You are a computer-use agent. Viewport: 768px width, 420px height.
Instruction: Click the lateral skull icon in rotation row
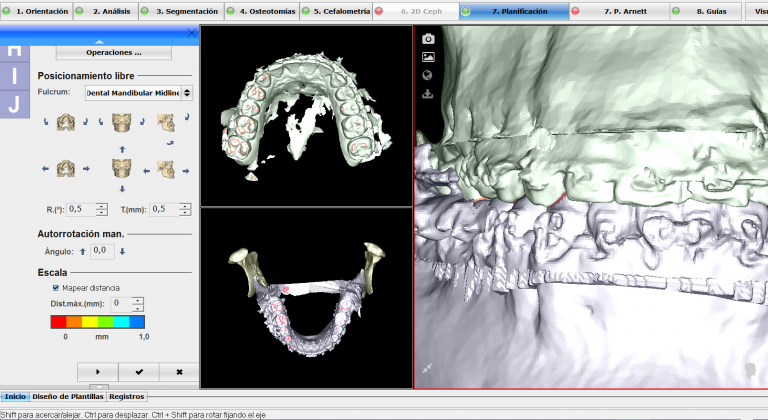point(166,123)
